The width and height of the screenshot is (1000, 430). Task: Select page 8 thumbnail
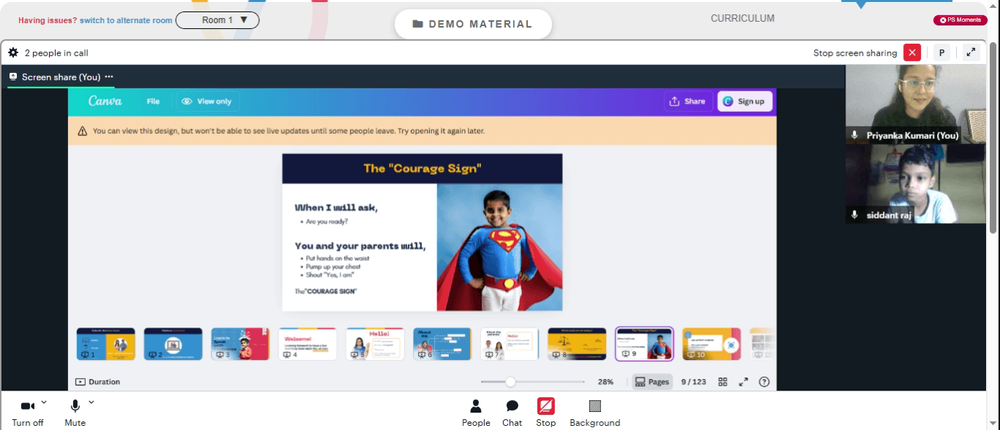pos(577,344)
